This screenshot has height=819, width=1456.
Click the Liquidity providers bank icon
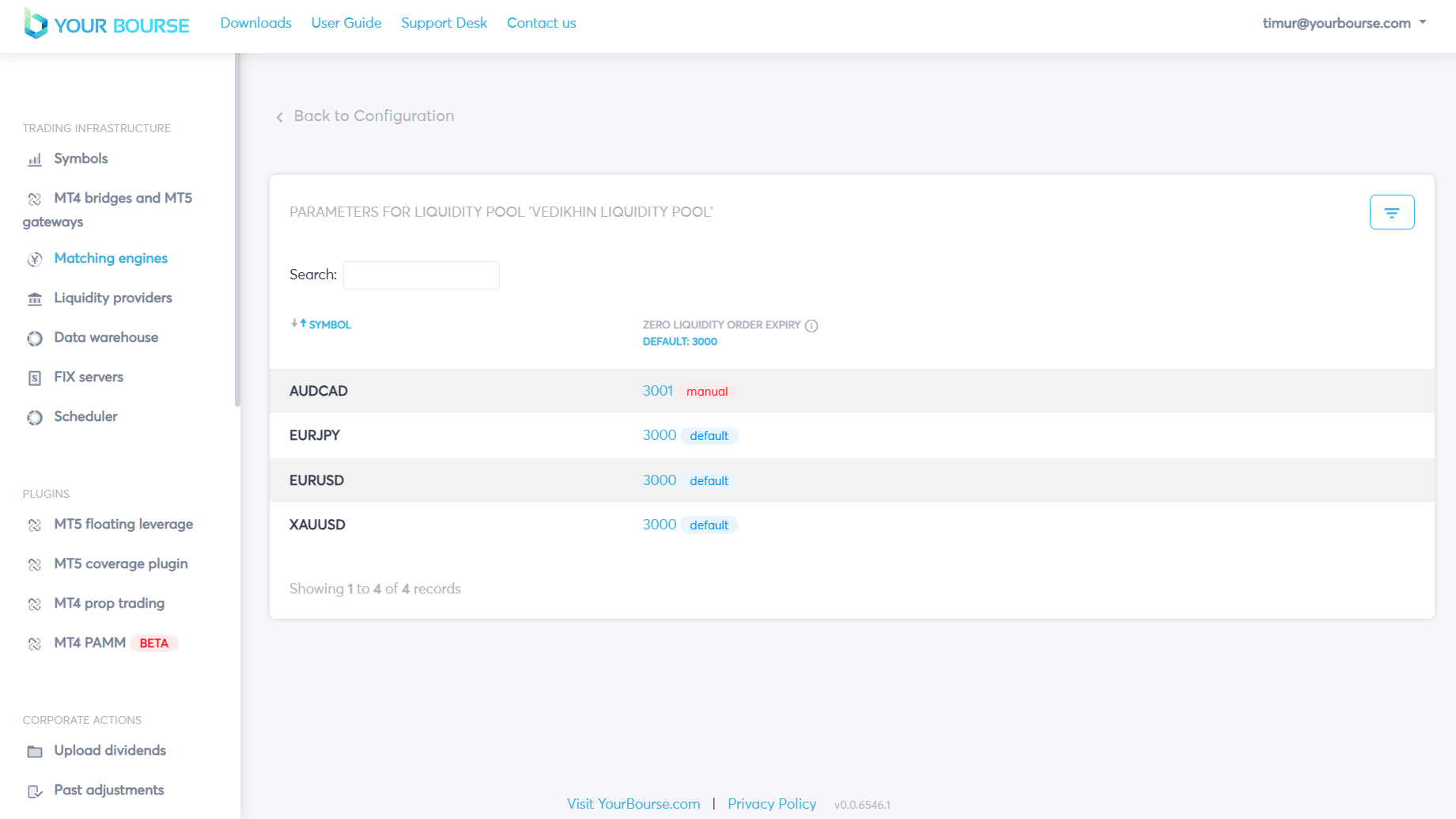click(x=35, y=299)
